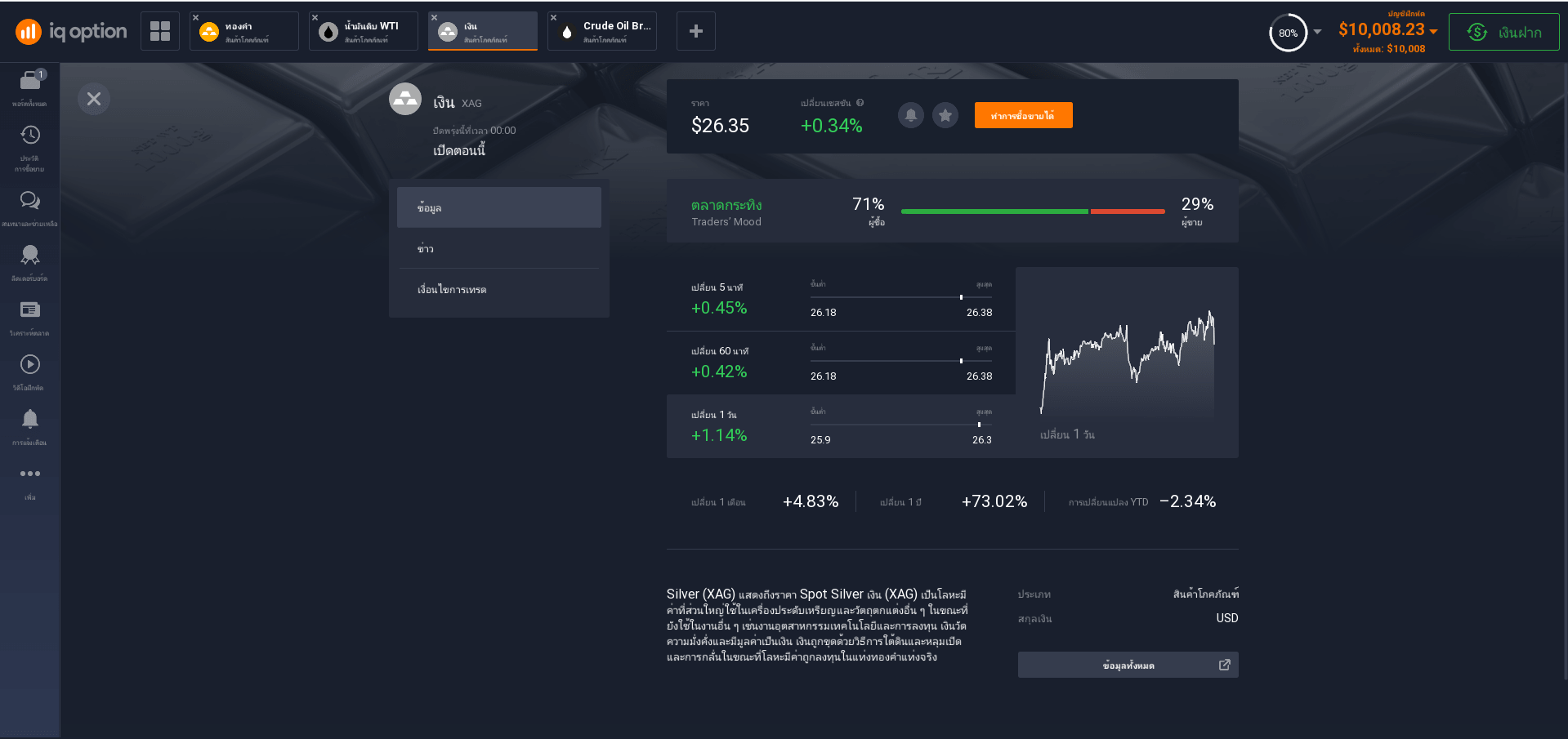Open market analysis news icon
Image resolution: width=1568 pixels, height=739 pixels.
pos(30,310)
